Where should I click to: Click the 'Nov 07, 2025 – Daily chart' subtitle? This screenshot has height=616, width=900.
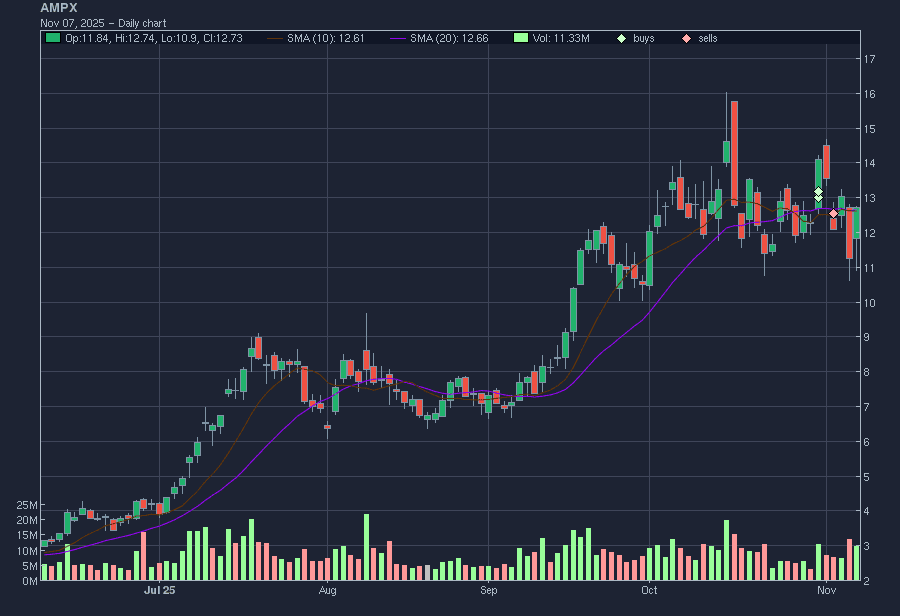pyautogui.click(x=103, y=24)
